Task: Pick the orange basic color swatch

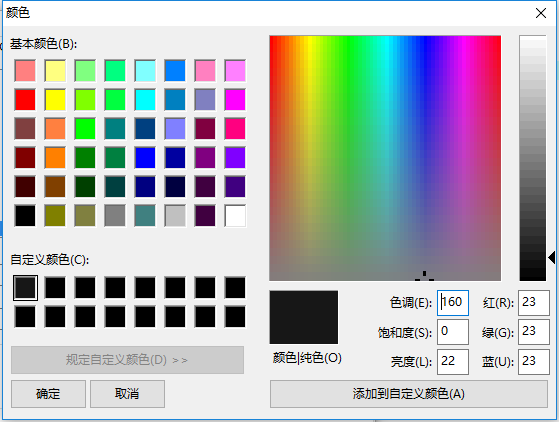Action: point(55,158)
